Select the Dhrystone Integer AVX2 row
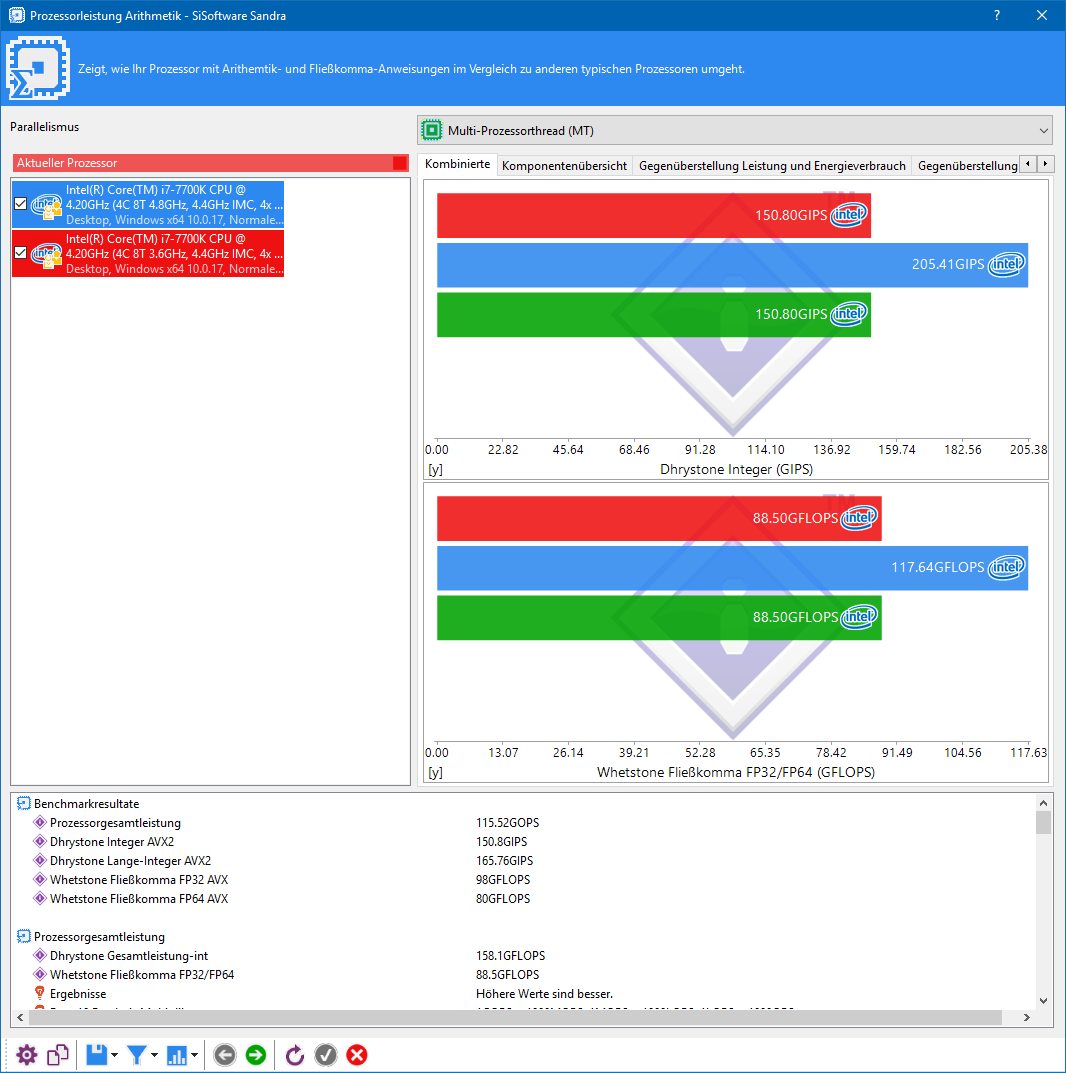The image size is (1066, 1073). 523,842
